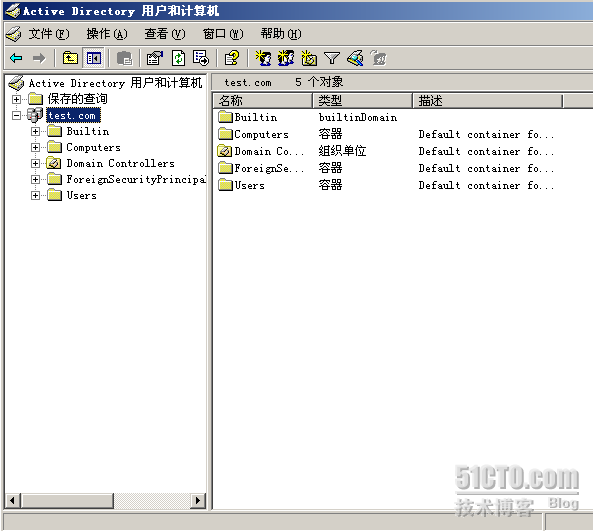Click the builtinDomain type cell
Viewport: 593px width, 531px height.
point(358,117)
